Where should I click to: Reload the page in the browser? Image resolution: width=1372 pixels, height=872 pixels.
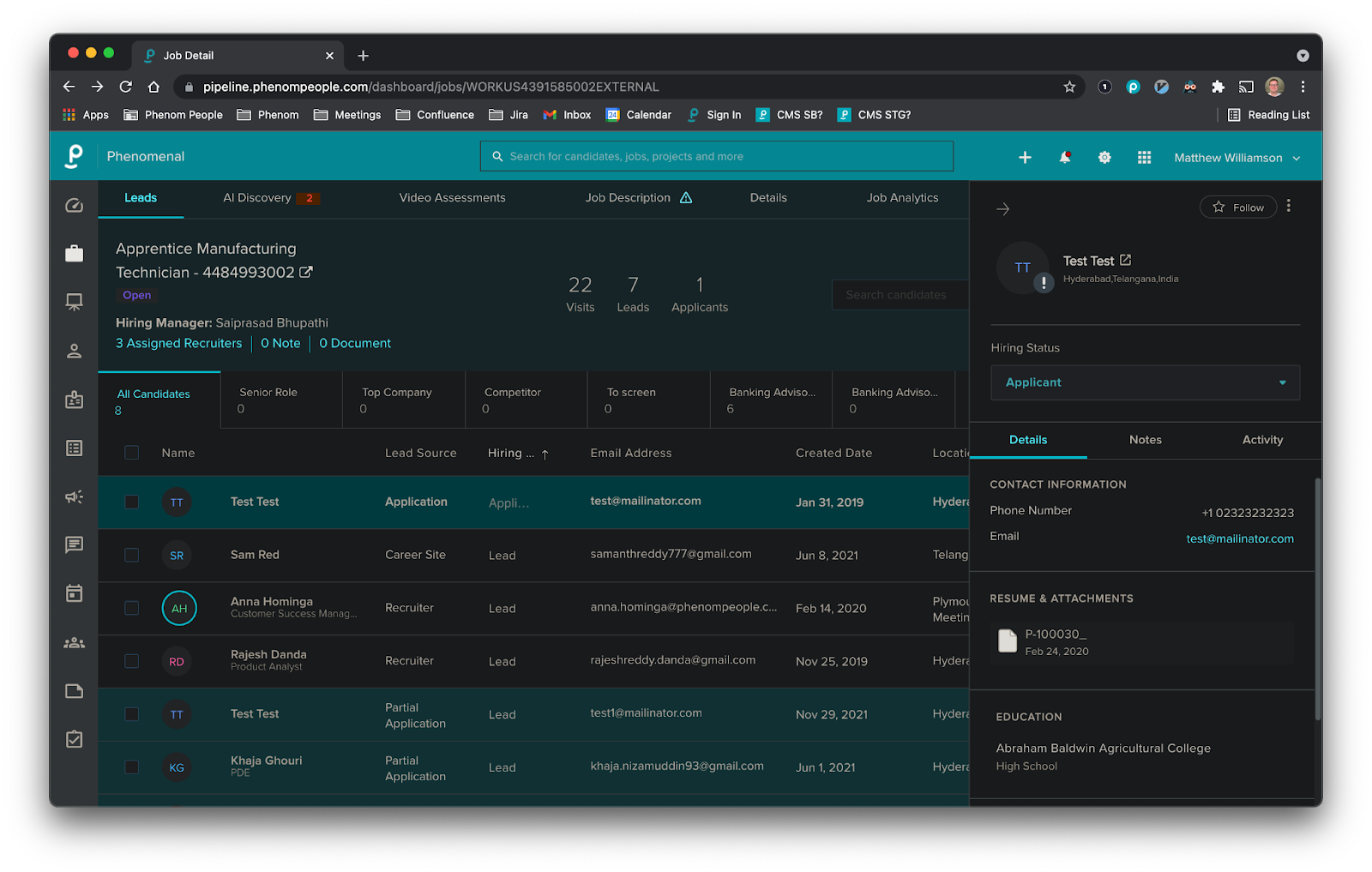pyautogui.click(x=125, y=87)
